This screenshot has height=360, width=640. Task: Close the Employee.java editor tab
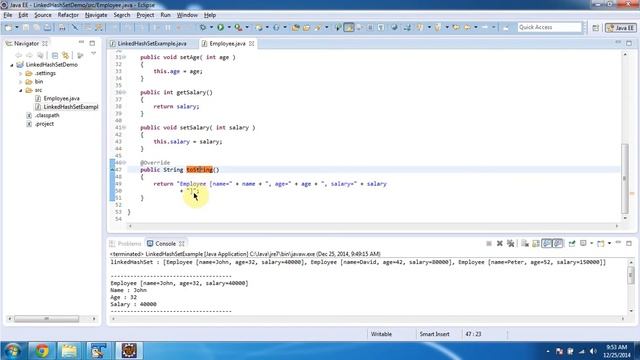tap(252, 43)
